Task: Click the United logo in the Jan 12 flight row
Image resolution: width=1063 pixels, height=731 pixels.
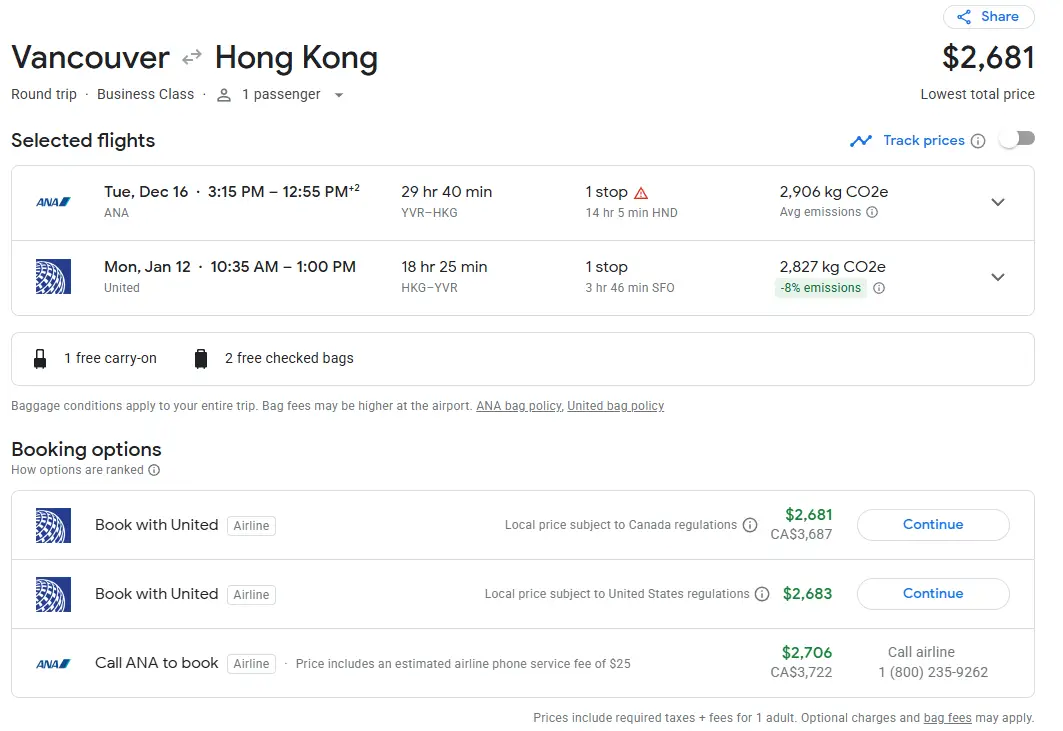Action: pos(54,277)
